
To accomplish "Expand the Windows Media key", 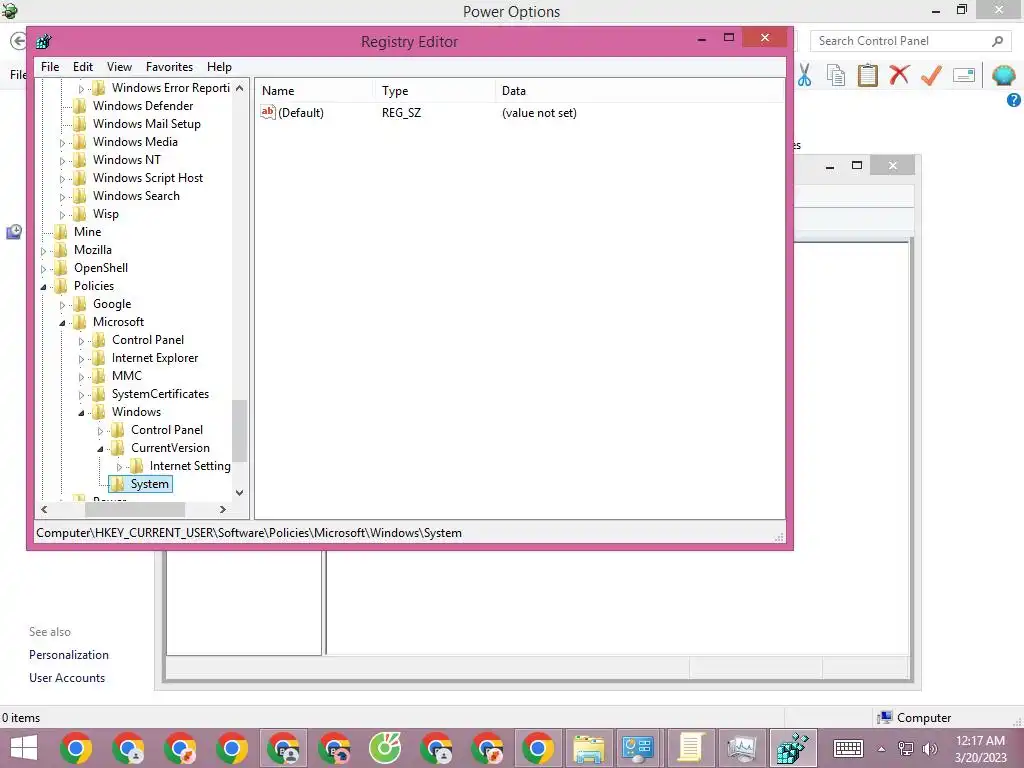I will tap(62, 142).
